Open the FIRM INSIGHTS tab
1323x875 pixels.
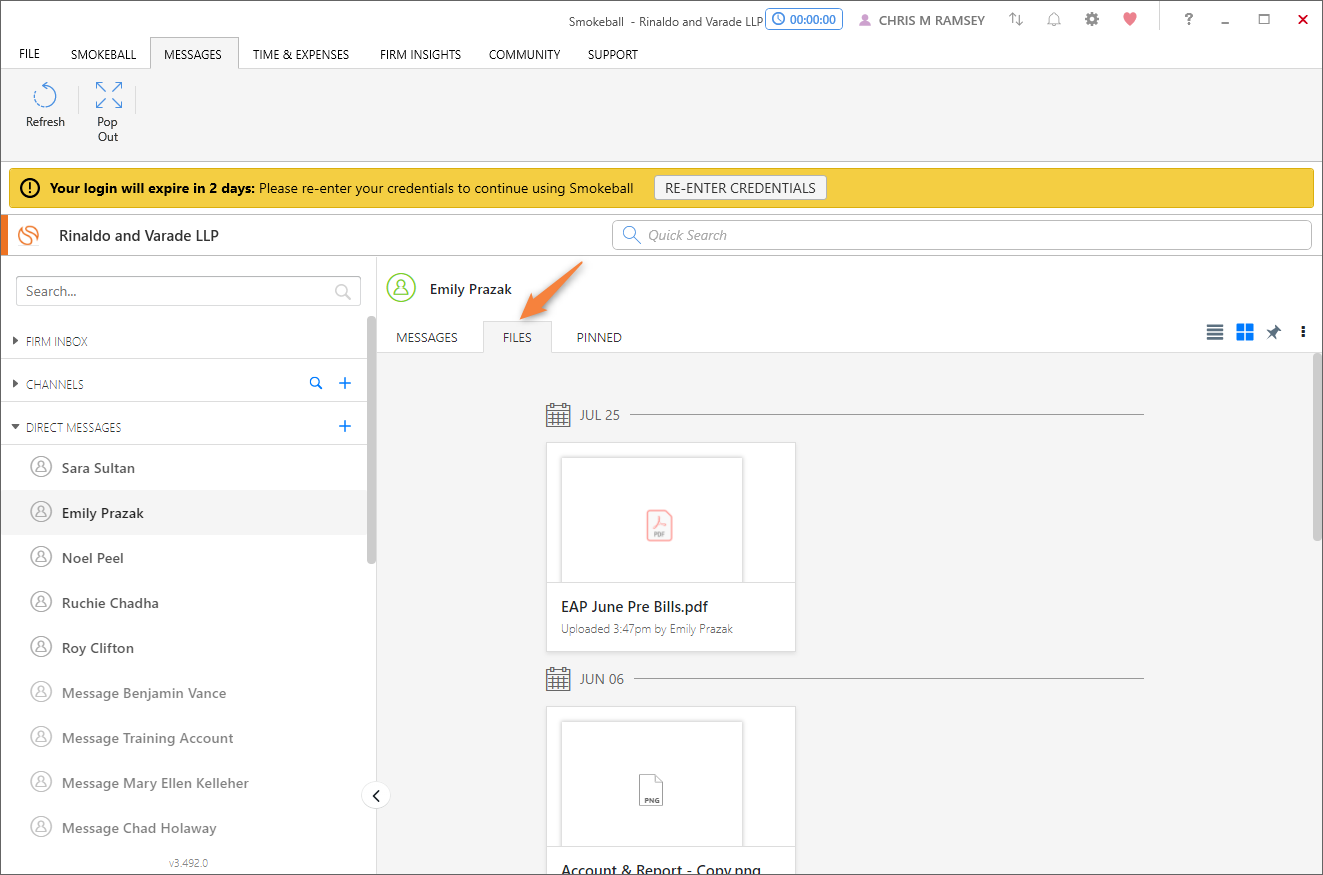tap(420, 54)
